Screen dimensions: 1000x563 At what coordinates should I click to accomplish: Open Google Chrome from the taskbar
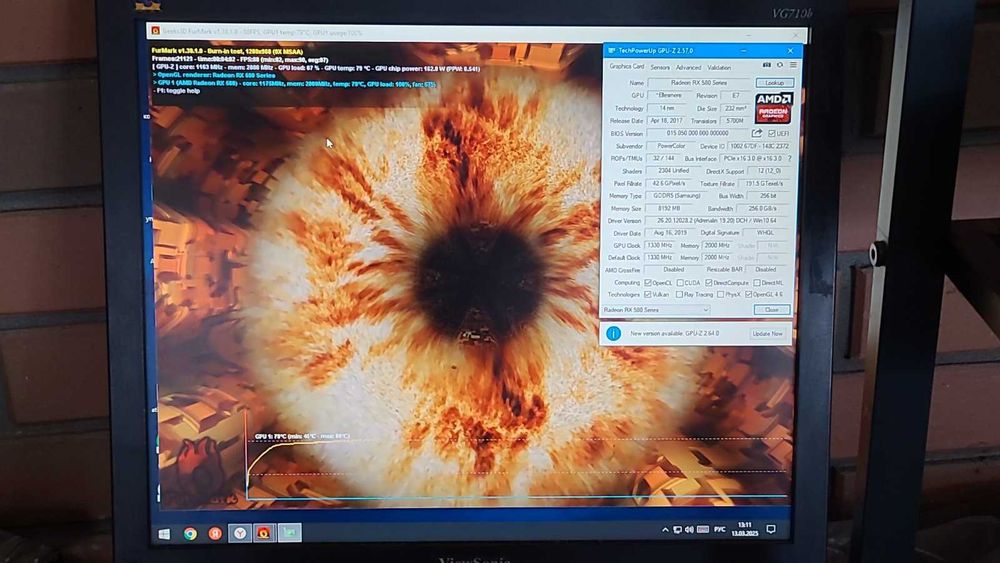tap(190, 534)
